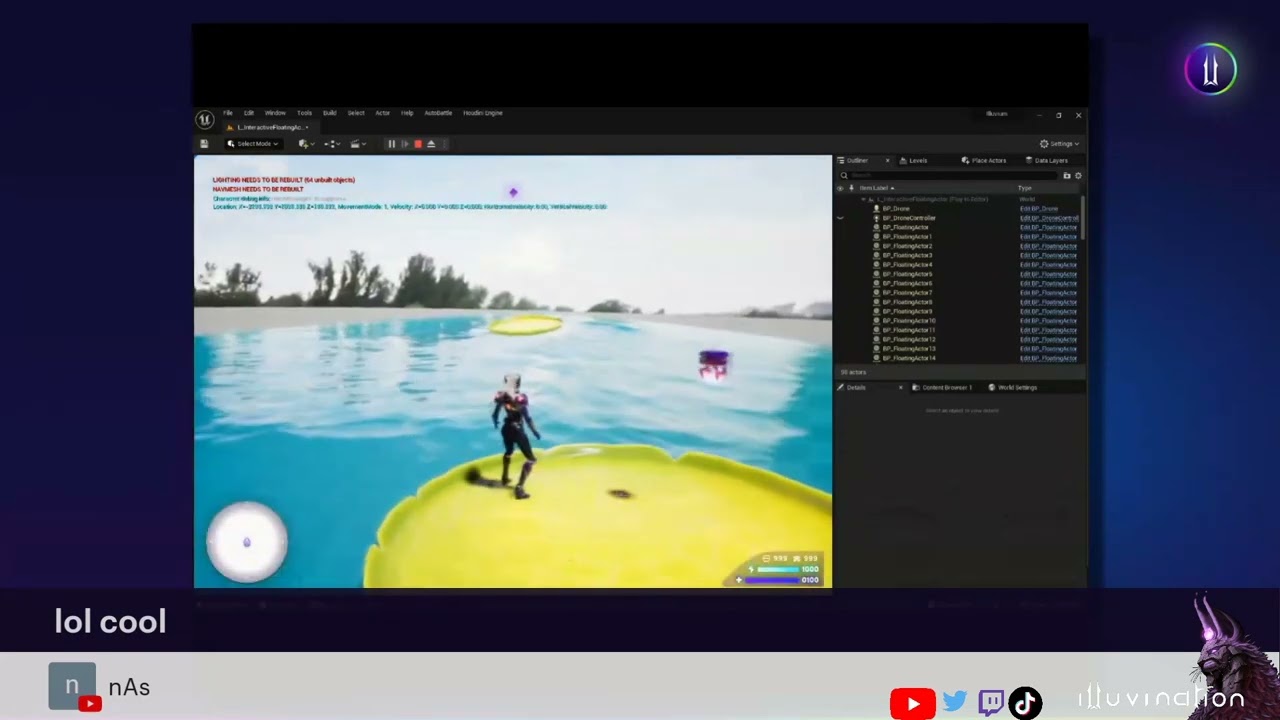Click the add folder icon in Outliner
This screenshot has width=1280, height=720.
point(1067,176)
